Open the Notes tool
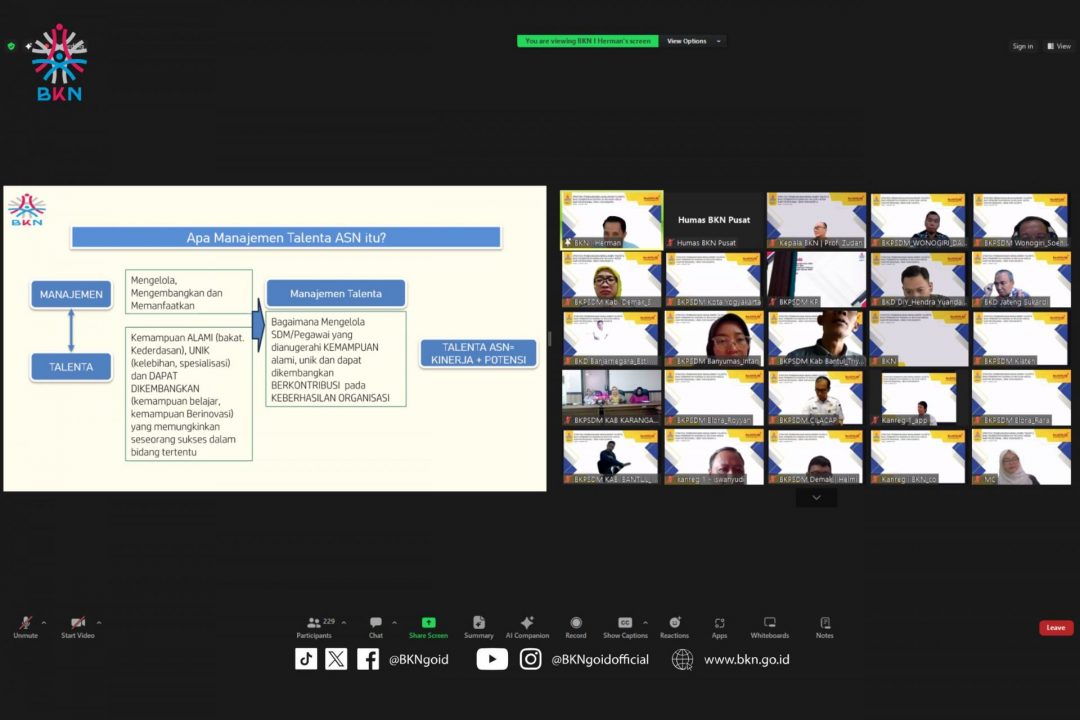The width and height of the screenshot is (1080, 720). pyautogui.click(x=824, y=623)
